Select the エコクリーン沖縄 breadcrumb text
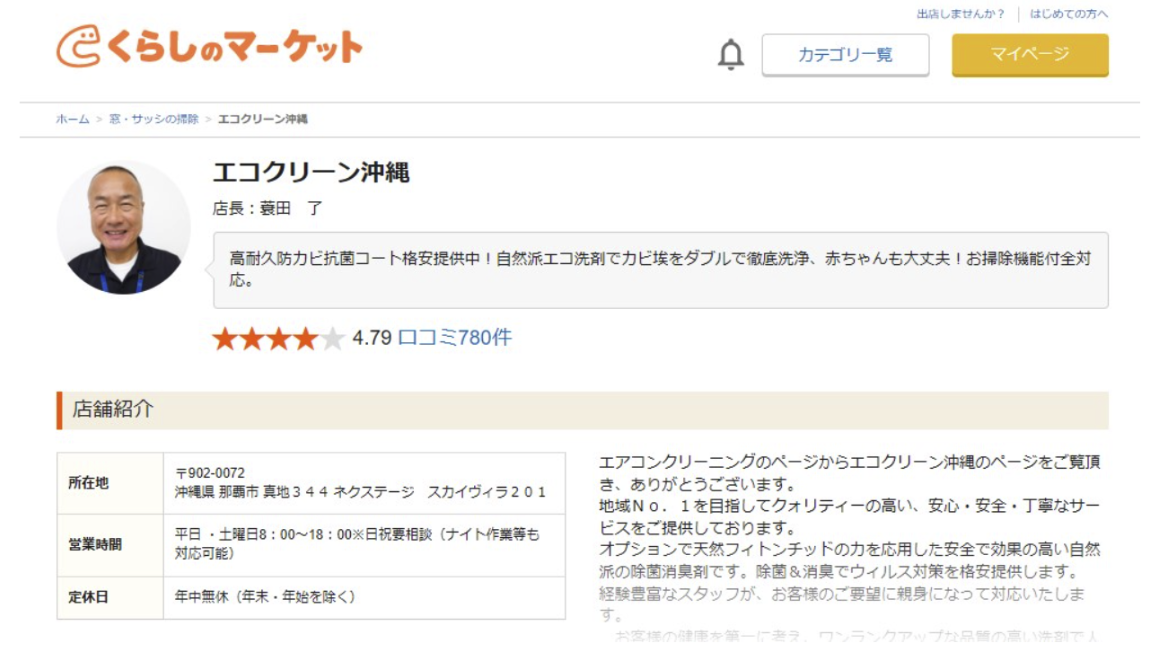Image resolution: width=1159 pixels, height=649 pixels. coord(262,119)
